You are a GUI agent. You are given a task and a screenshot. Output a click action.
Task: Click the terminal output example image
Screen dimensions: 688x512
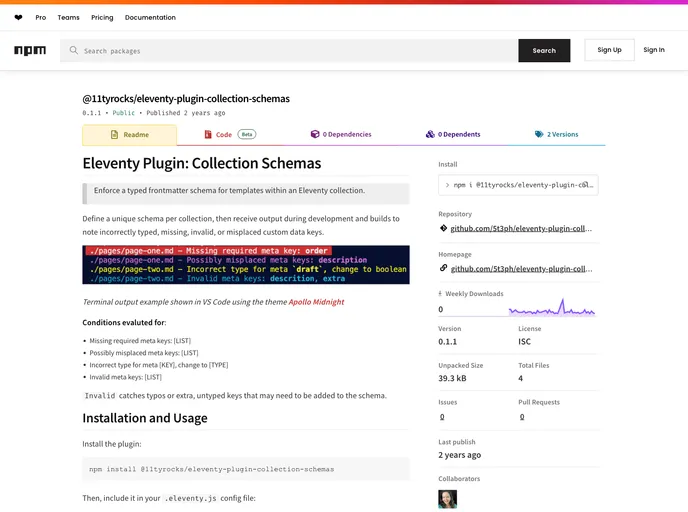click(246, 265)
